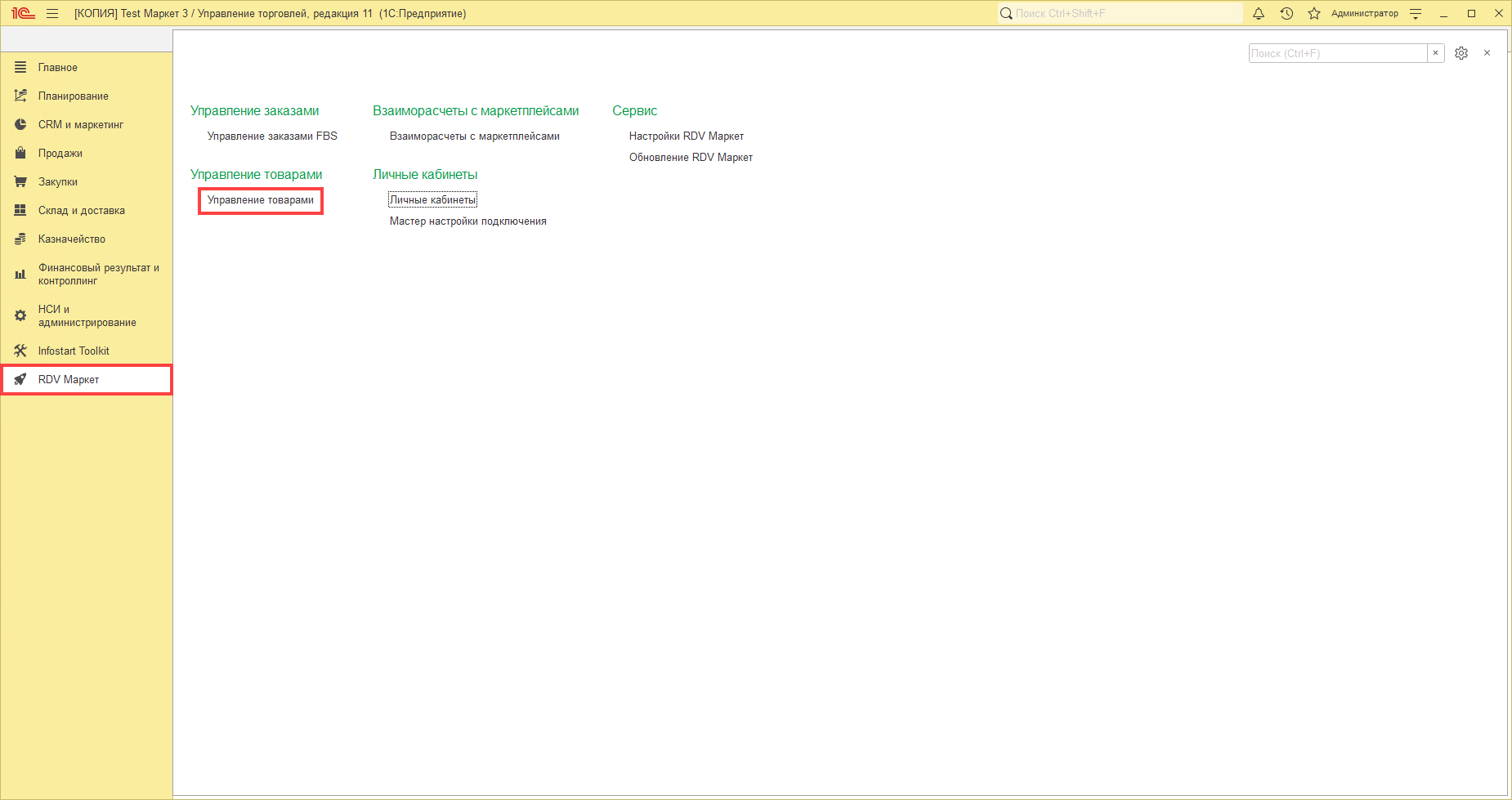Open favorites star icon
The width and height of the screenshot is (1512, 800).
(1314, 13)
